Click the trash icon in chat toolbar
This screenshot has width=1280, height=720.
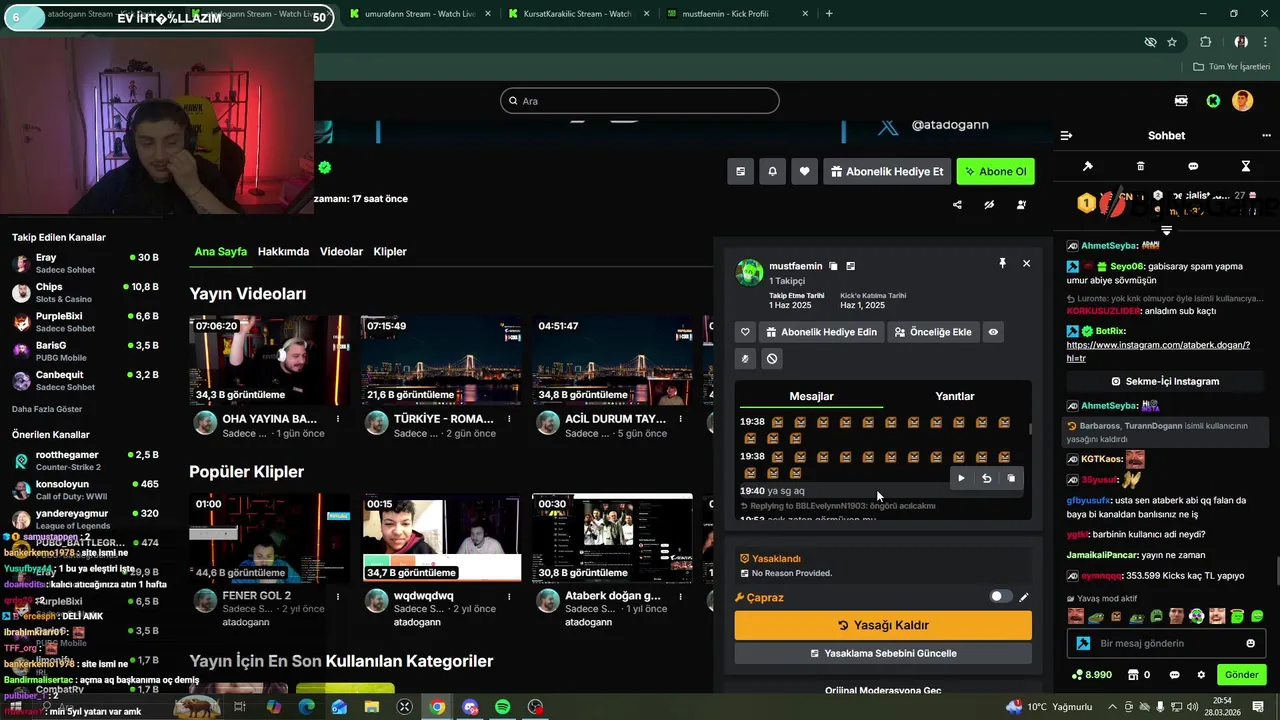(1141, 166)
